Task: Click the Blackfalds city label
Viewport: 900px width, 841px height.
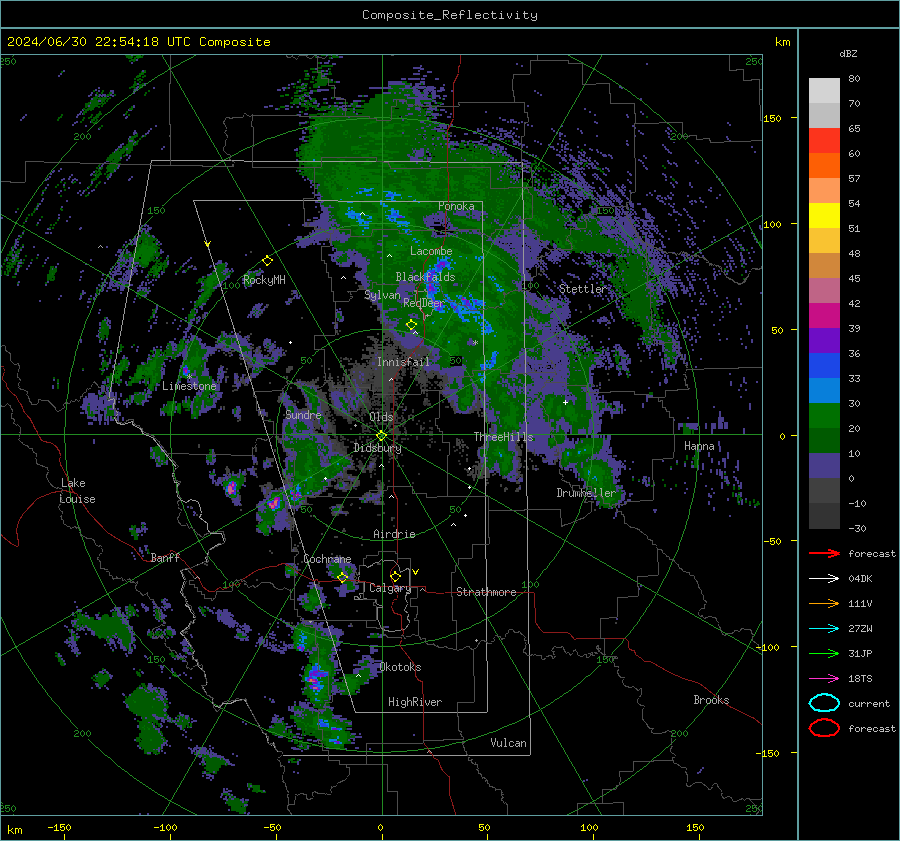Action: [425, 277]
